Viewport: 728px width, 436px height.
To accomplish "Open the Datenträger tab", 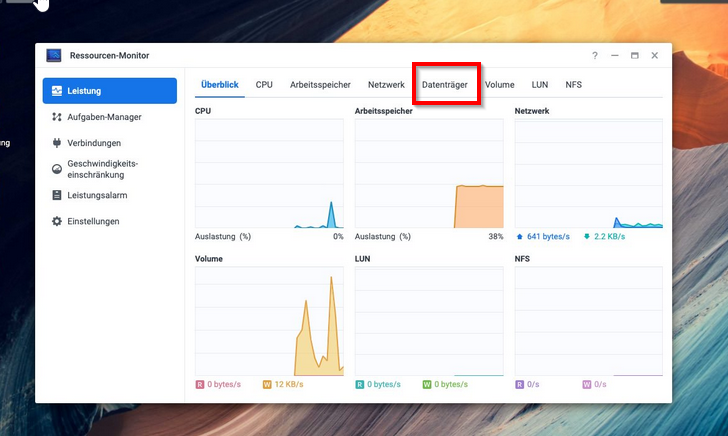I will 445,85.
